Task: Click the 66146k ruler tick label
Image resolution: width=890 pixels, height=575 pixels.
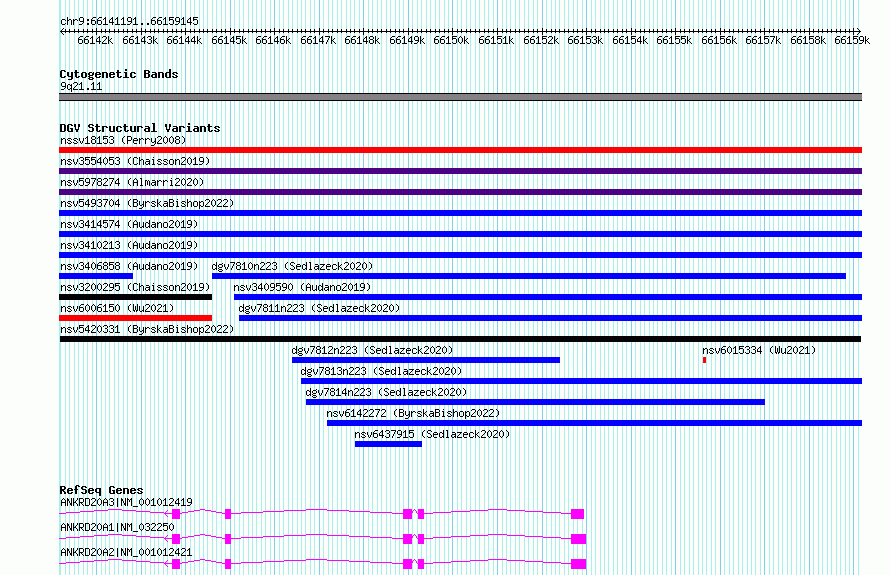Action: [x=273, y=40]
